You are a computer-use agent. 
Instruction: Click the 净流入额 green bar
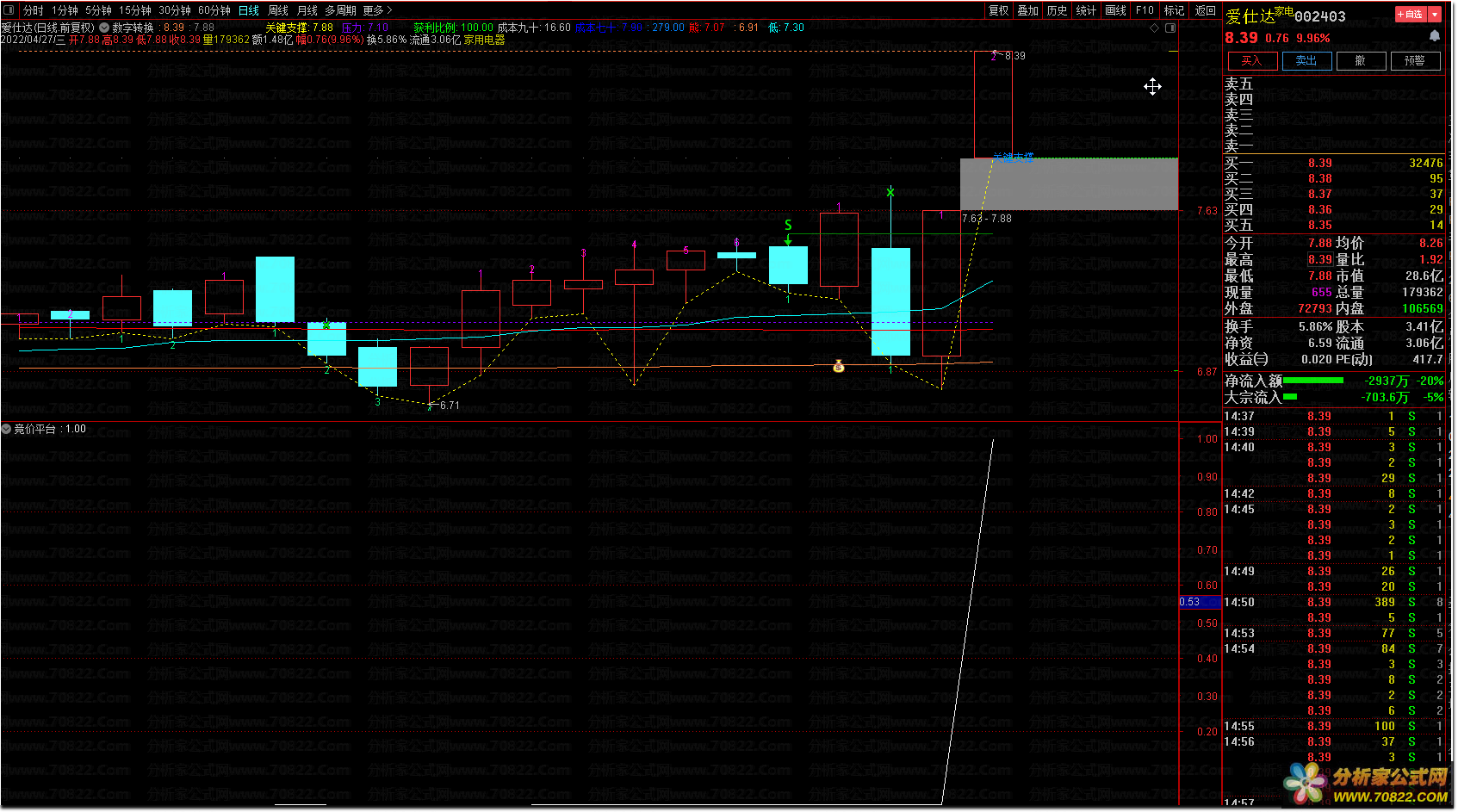point(1312,381)
